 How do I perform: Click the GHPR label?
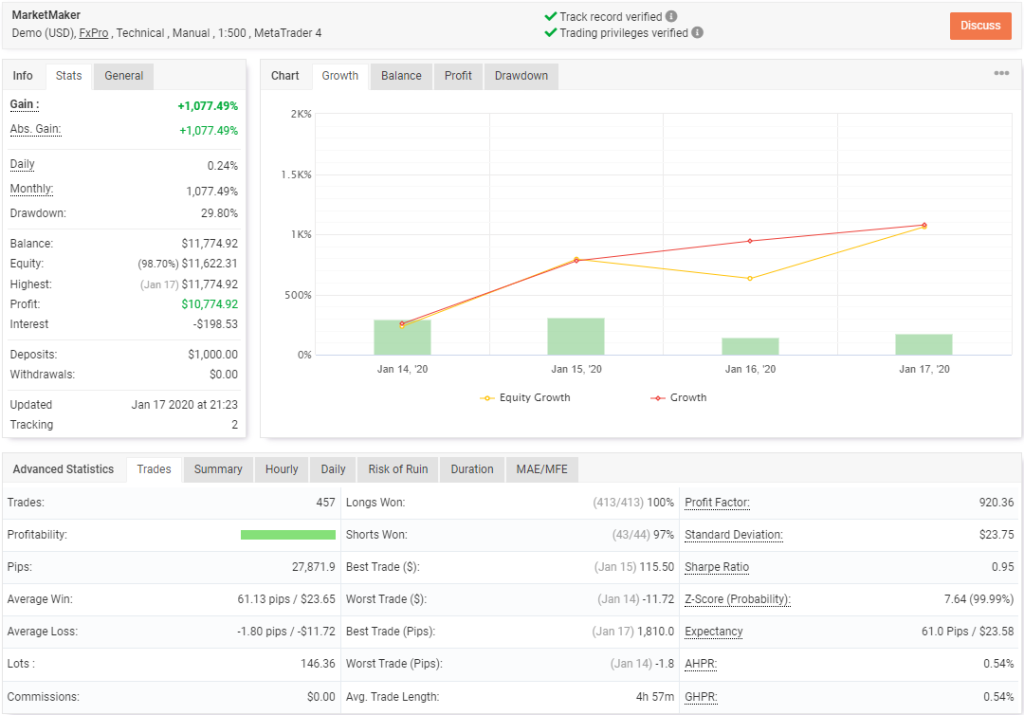click(x=701, y=697)
